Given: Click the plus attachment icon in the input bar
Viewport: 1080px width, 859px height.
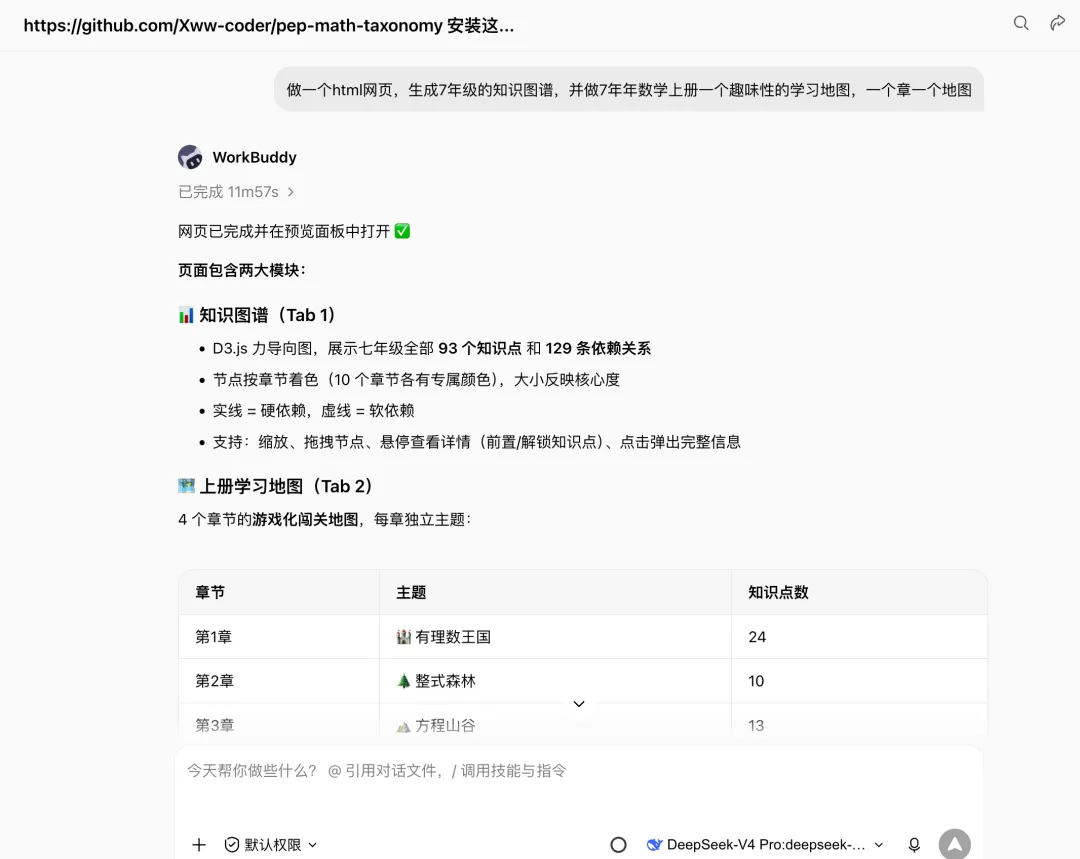Looking at the screenshot, I should [x=198, y=845].
